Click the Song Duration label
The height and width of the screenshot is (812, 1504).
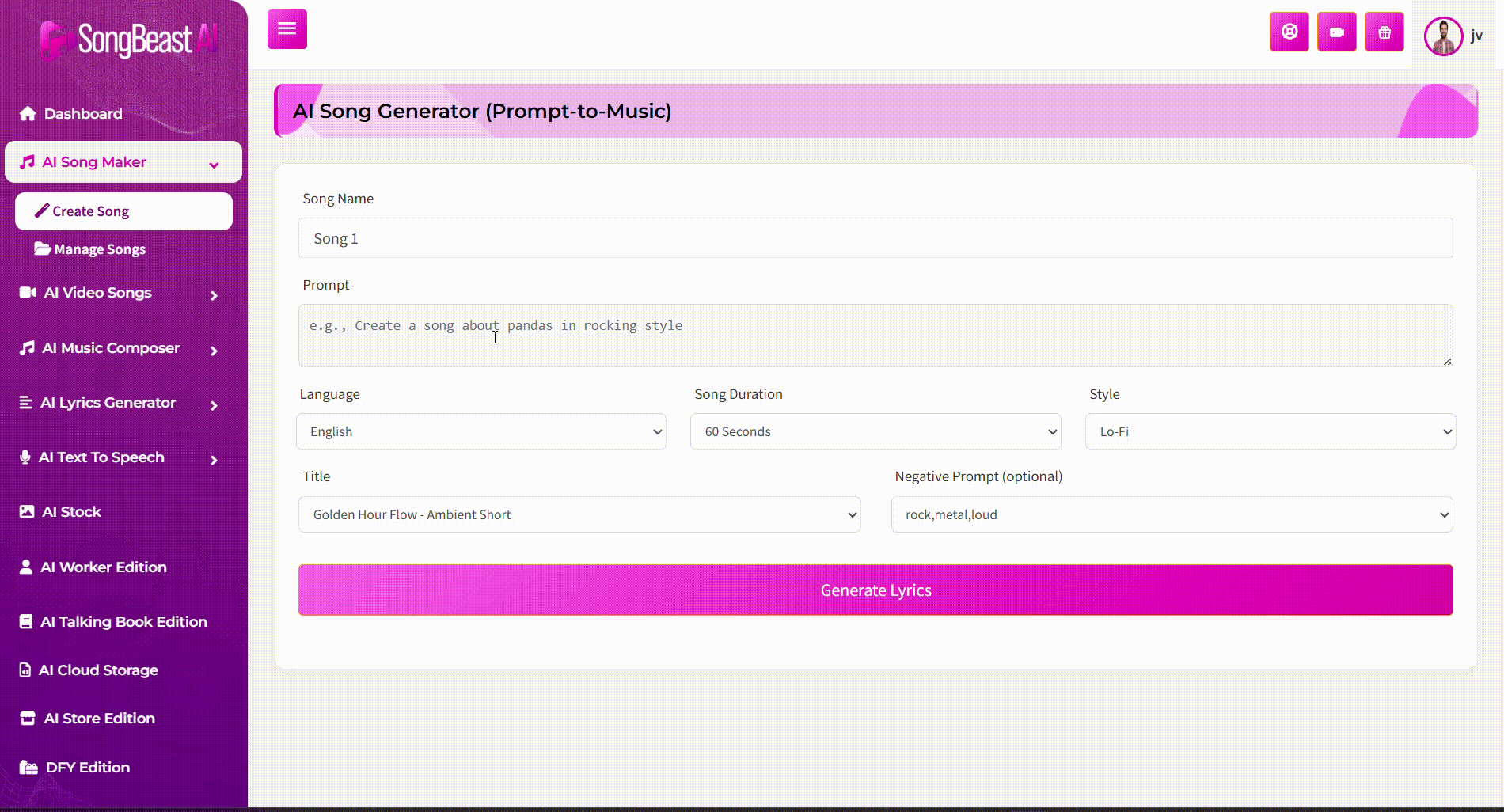(739, 394)
